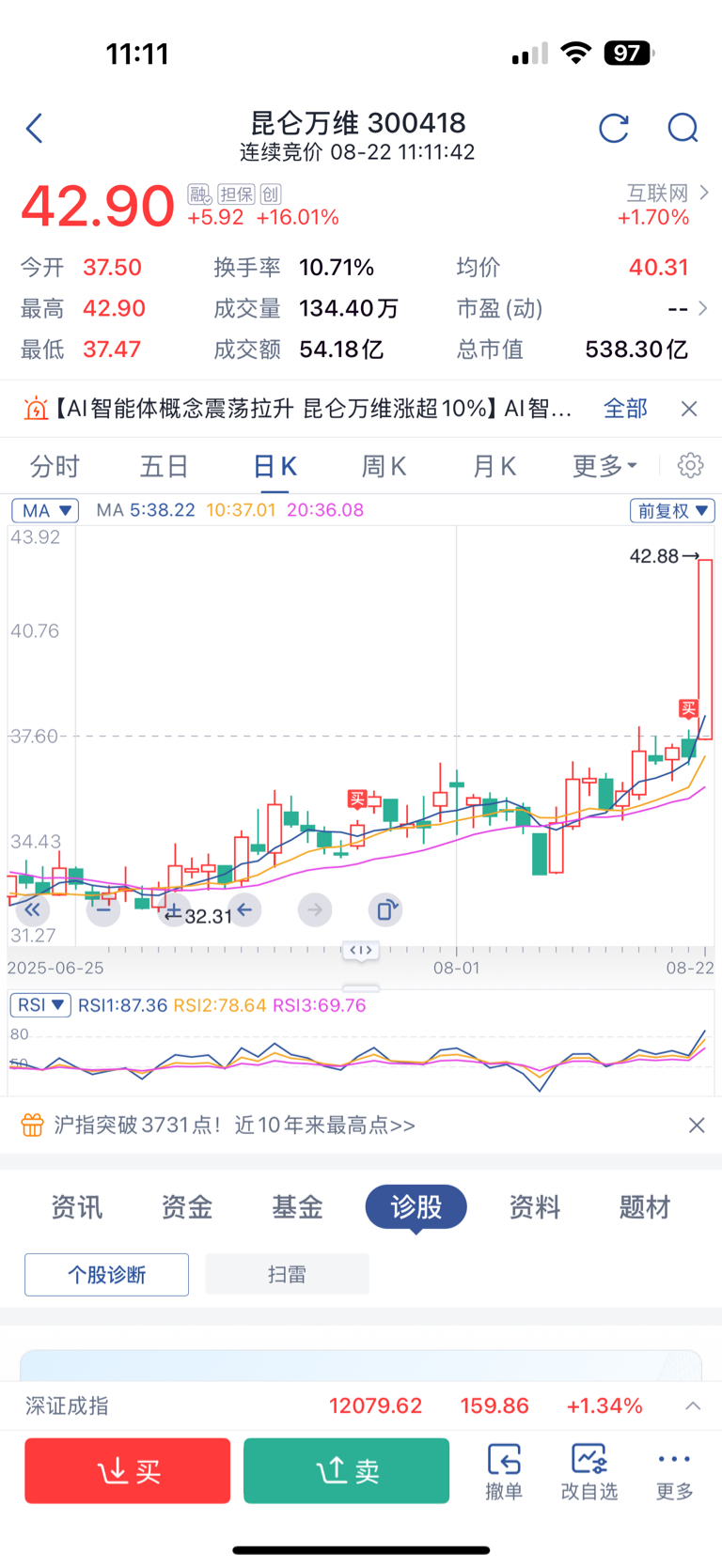722x1568 pixels.
Task: Open AI智能体概念震荡拉升 news headline
Action: pos(314,409)
